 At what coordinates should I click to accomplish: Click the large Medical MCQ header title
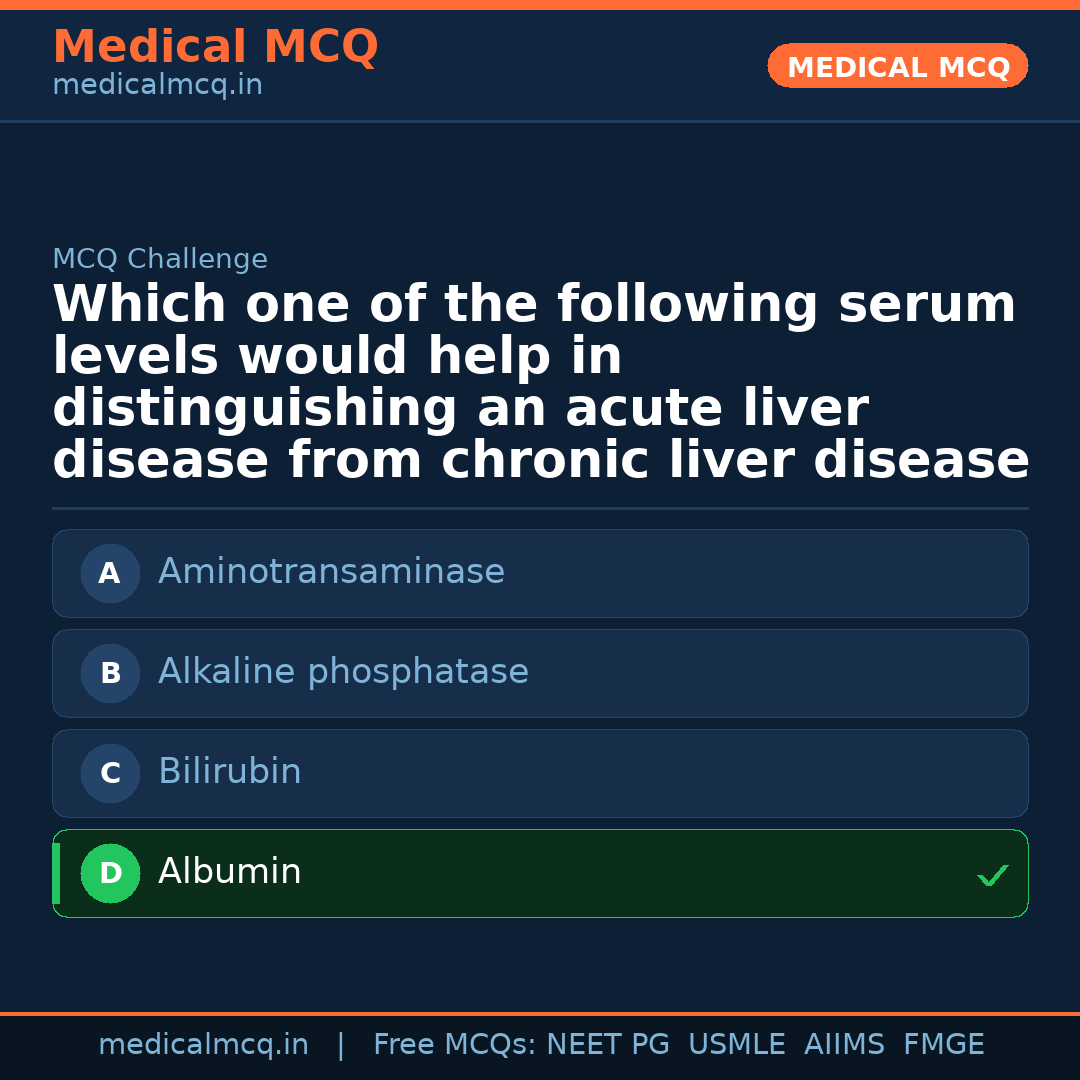tap(215, 47)
